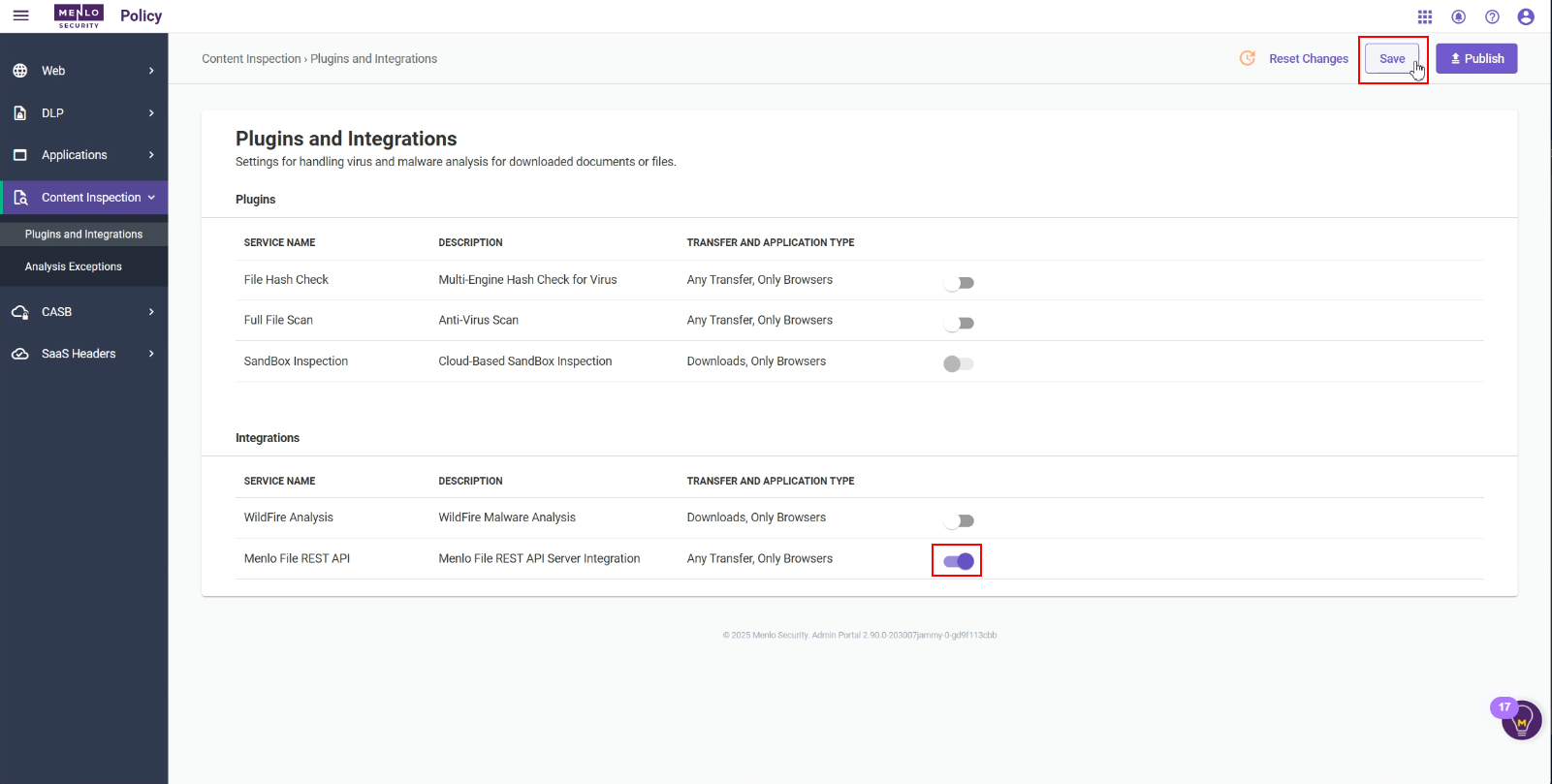The width and height of the screenshot is (1552, 784).
Task: Open the user account profile icon
Action: pos(1526,16)
